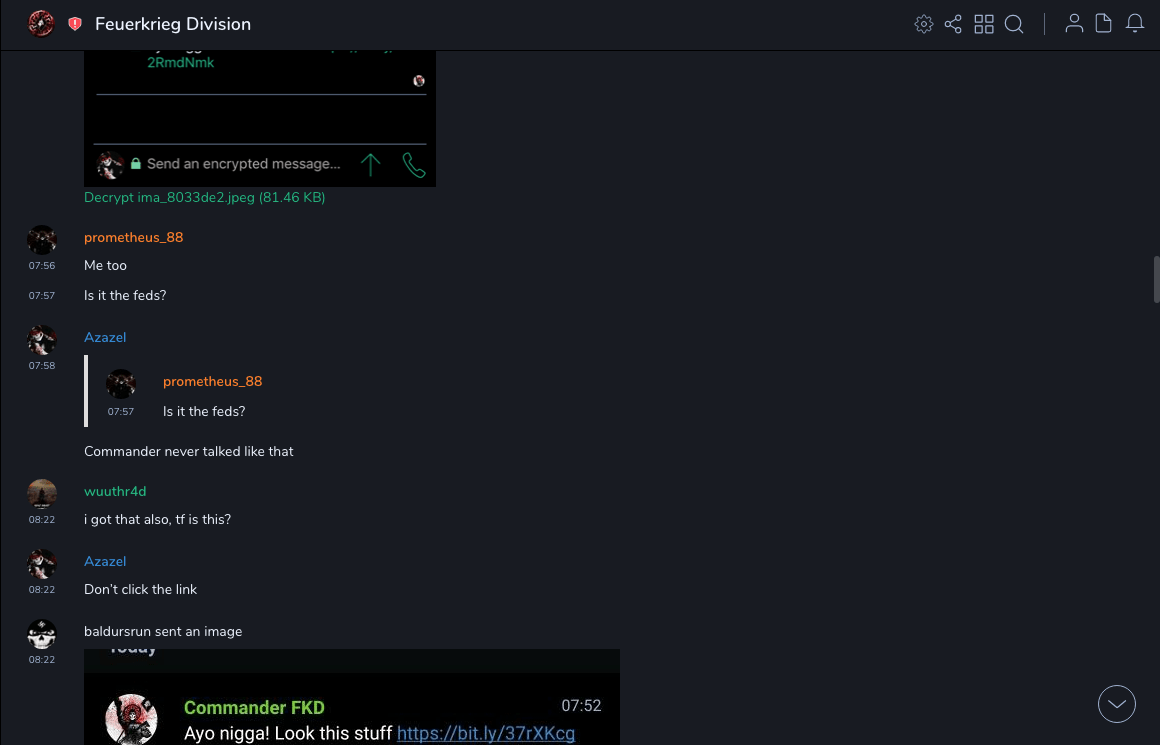Image resolution: width=1160 pixels, height=745 pixels.
Task: Click the red shield badge icon
Action: [x=75, y=24]
